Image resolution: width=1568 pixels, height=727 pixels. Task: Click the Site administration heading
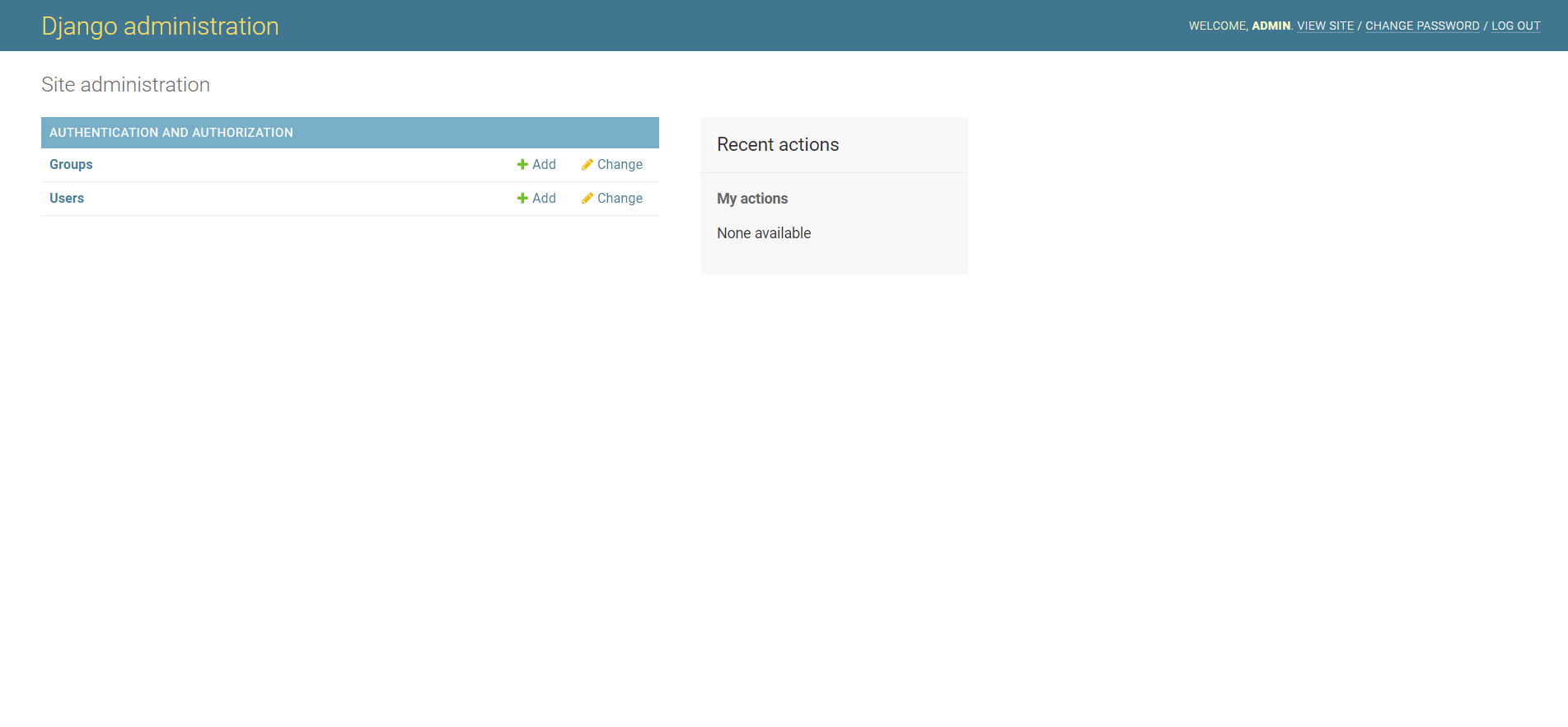pyautogui.click(x=125, y=85)
